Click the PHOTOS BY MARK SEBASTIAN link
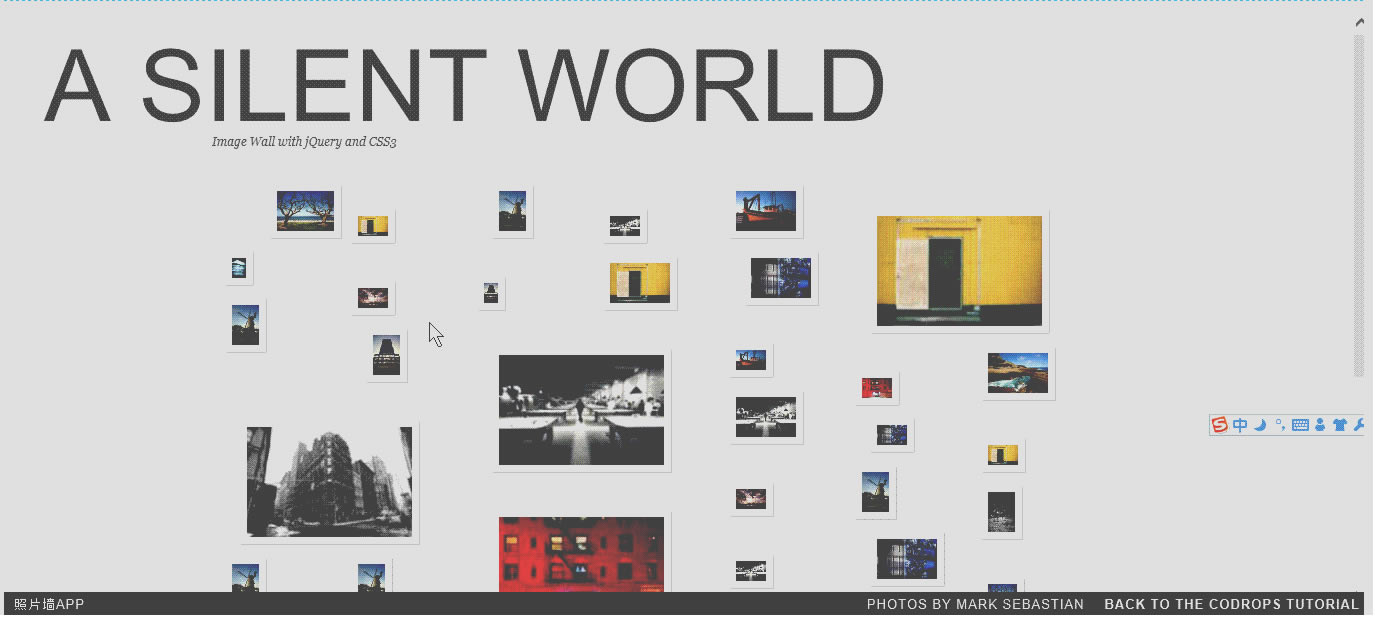Image resolution: width=1375 pixels, height=617 pixels. 975,604
